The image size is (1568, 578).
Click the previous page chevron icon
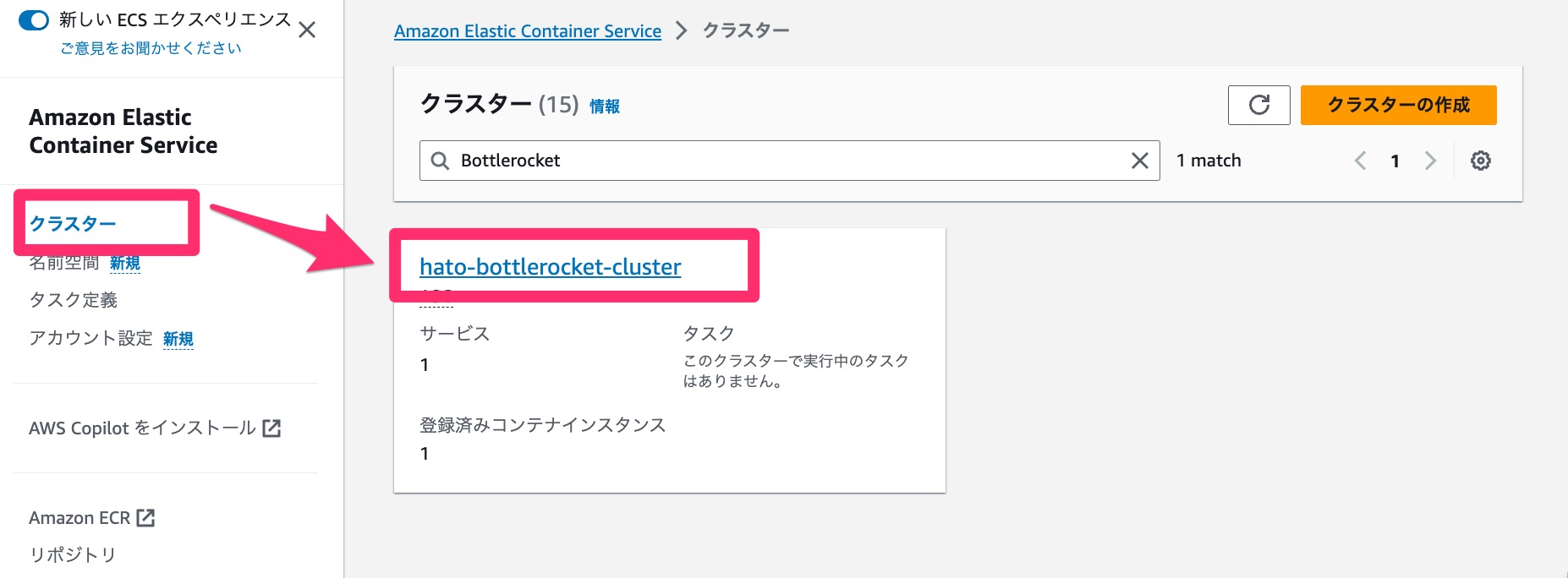[x=1360, y=160]
